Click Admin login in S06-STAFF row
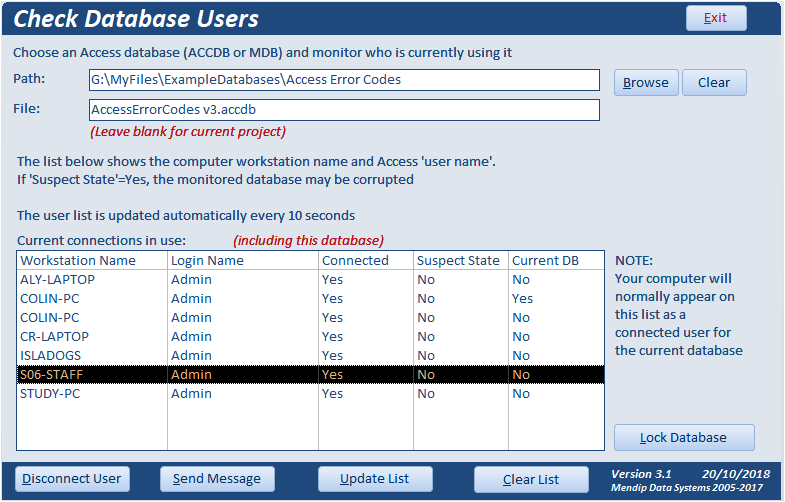Screen dimensions: 785x502 pyautogui.click(x=191, y=375)
